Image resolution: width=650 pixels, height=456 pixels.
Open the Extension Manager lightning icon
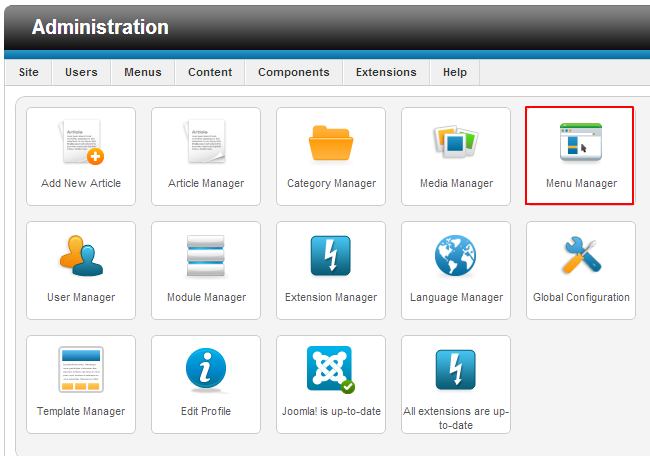coord(331,256)
